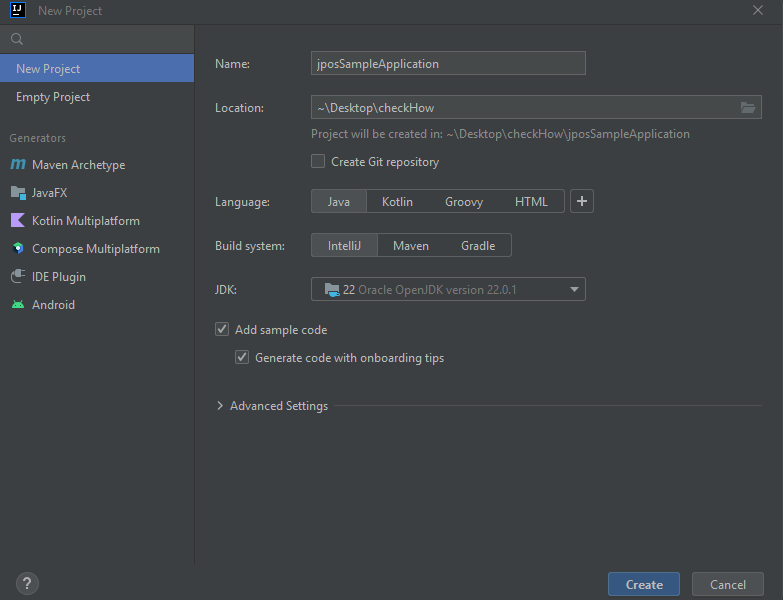Click the Create button

pyautogui.click(x=643, y=585)
